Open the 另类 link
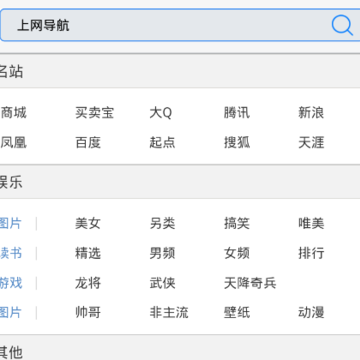This screenshot has height=360, width=360. pyautogui.click(x=162, y=223)
